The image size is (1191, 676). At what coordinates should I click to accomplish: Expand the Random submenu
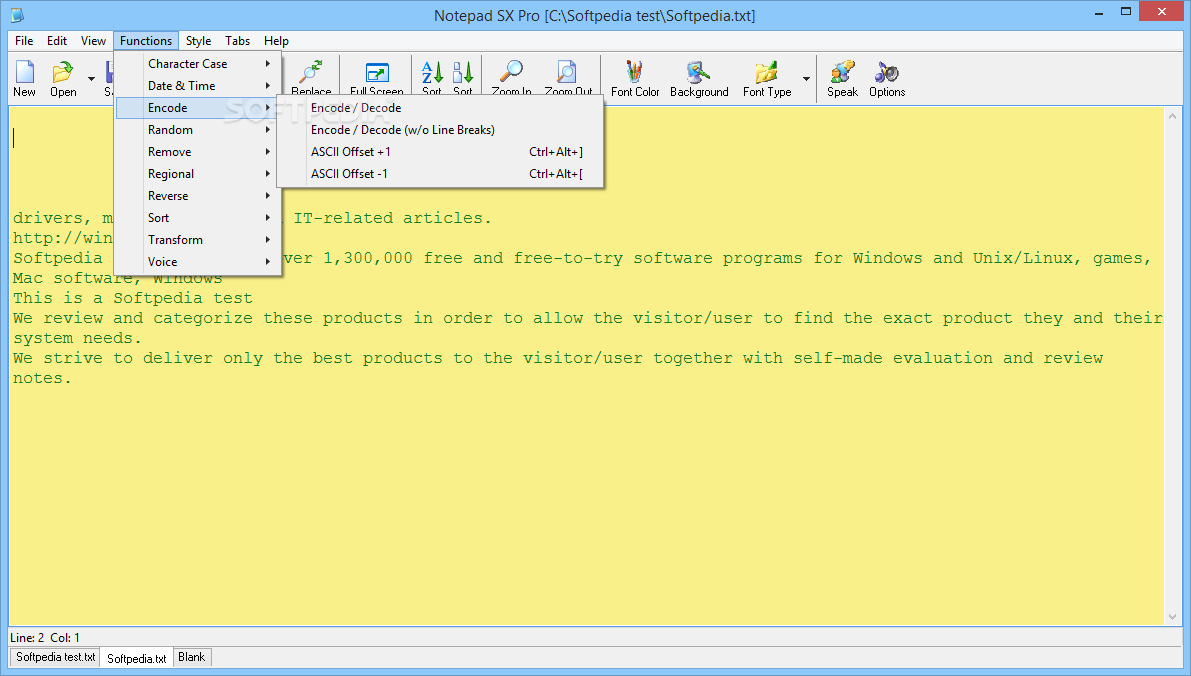pyautogui.click(x=197, y=130)
